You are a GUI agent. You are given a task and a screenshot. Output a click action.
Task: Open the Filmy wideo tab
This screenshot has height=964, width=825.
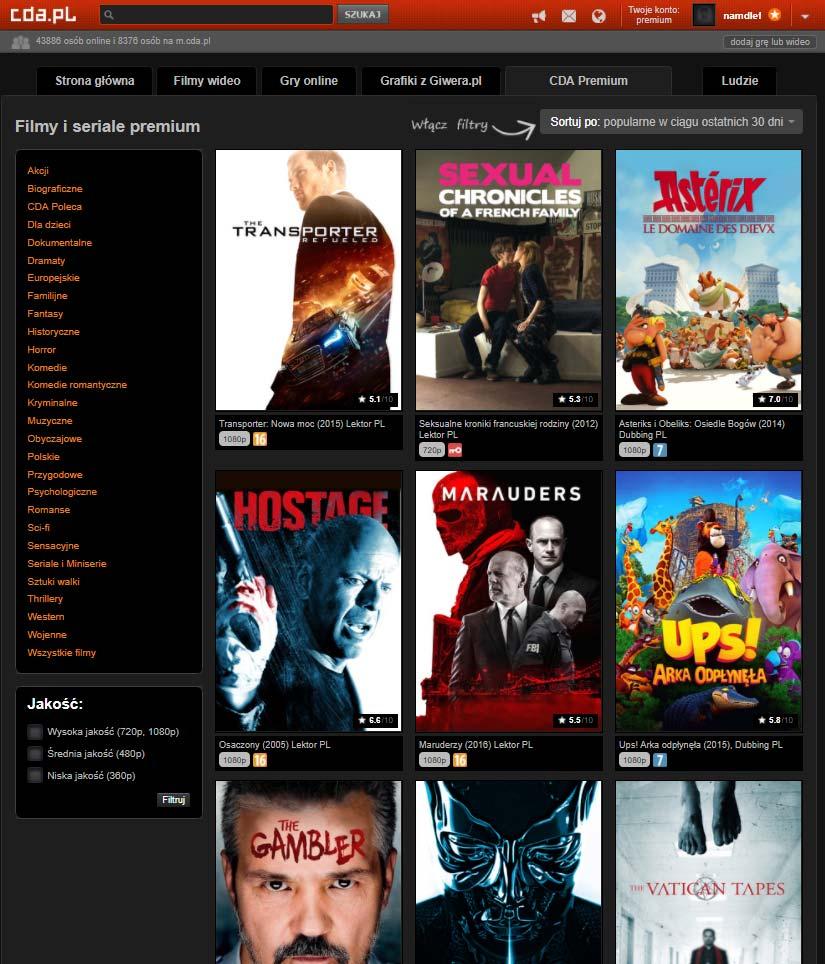click(207, 81)
